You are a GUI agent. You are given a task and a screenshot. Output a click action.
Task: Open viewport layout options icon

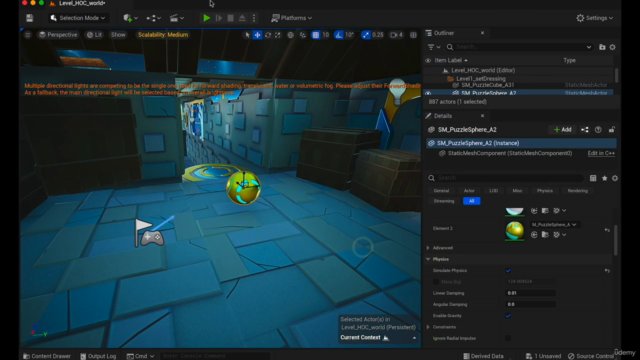(413, 35)
